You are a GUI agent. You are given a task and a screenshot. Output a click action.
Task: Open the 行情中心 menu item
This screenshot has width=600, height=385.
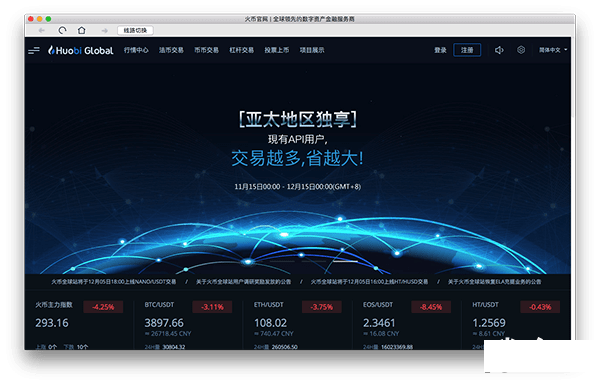[136, 50]
